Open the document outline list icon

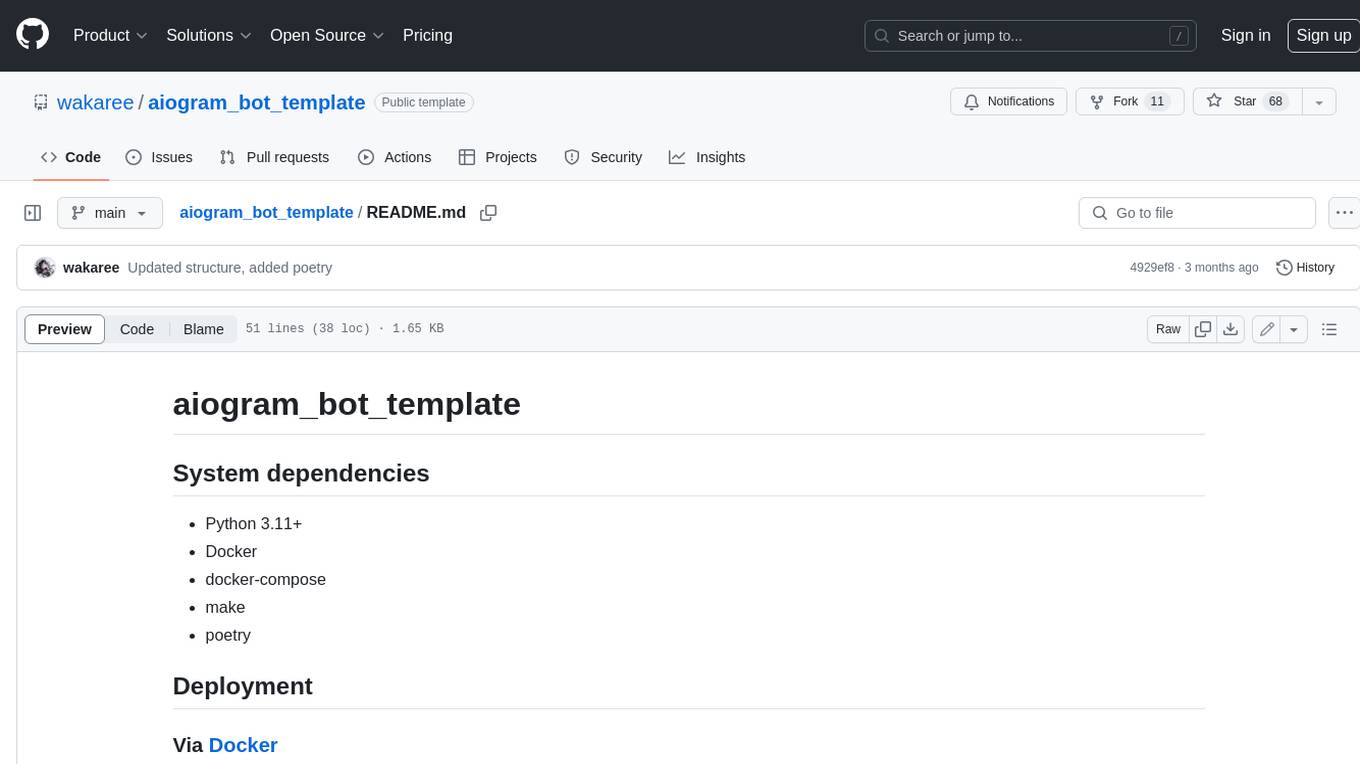(1329, 329)
